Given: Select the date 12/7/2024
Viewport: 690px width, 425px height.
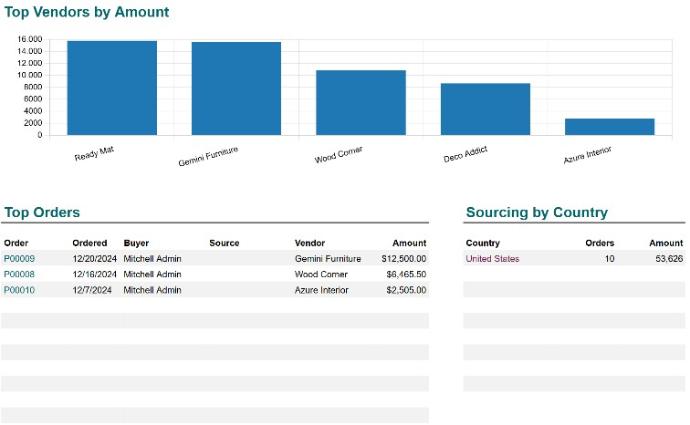Looking at the screenshot, I should 92,290.
